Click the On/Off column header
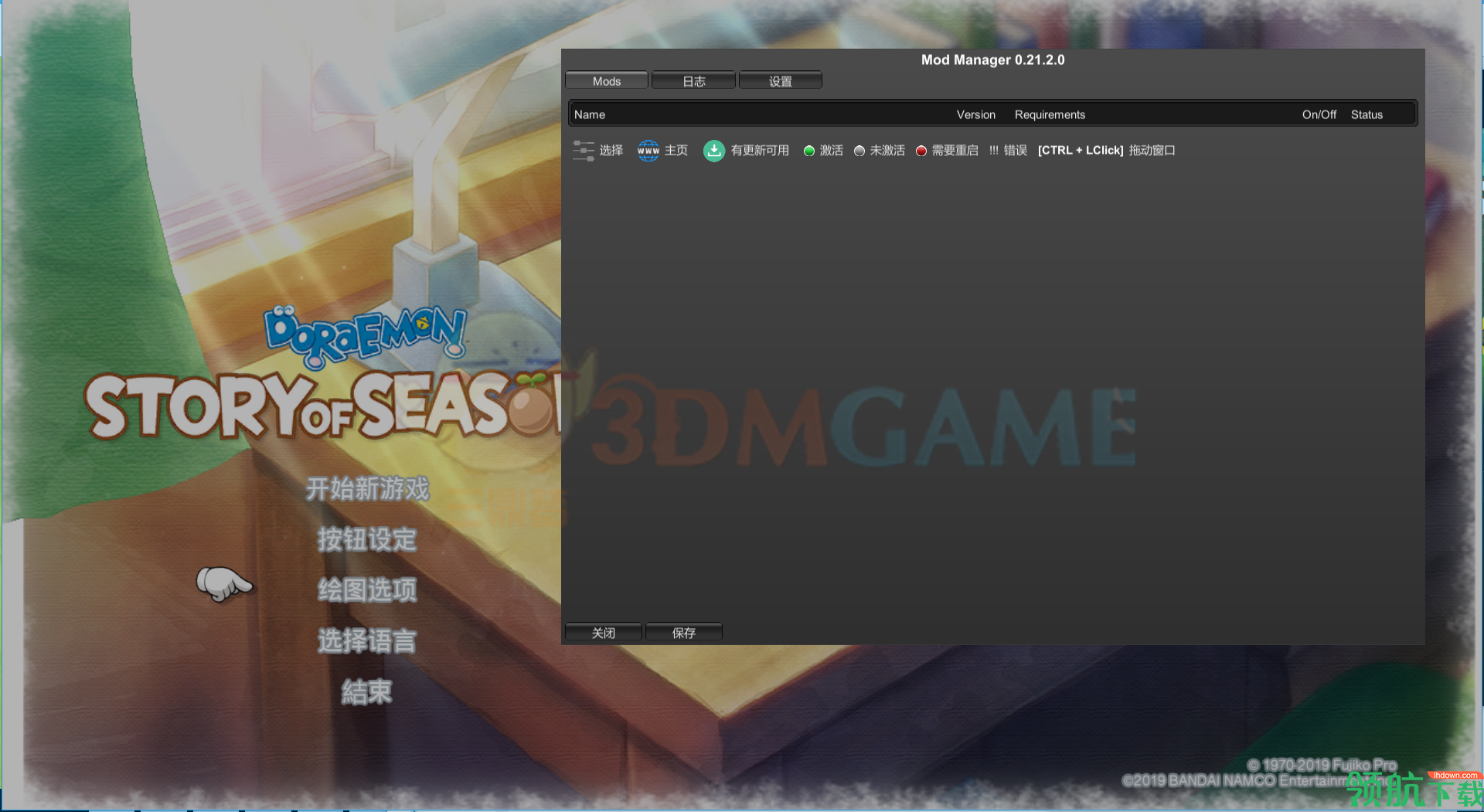Image resolution: width=1484 pixels, height=812 pixels. point(1319,114)
